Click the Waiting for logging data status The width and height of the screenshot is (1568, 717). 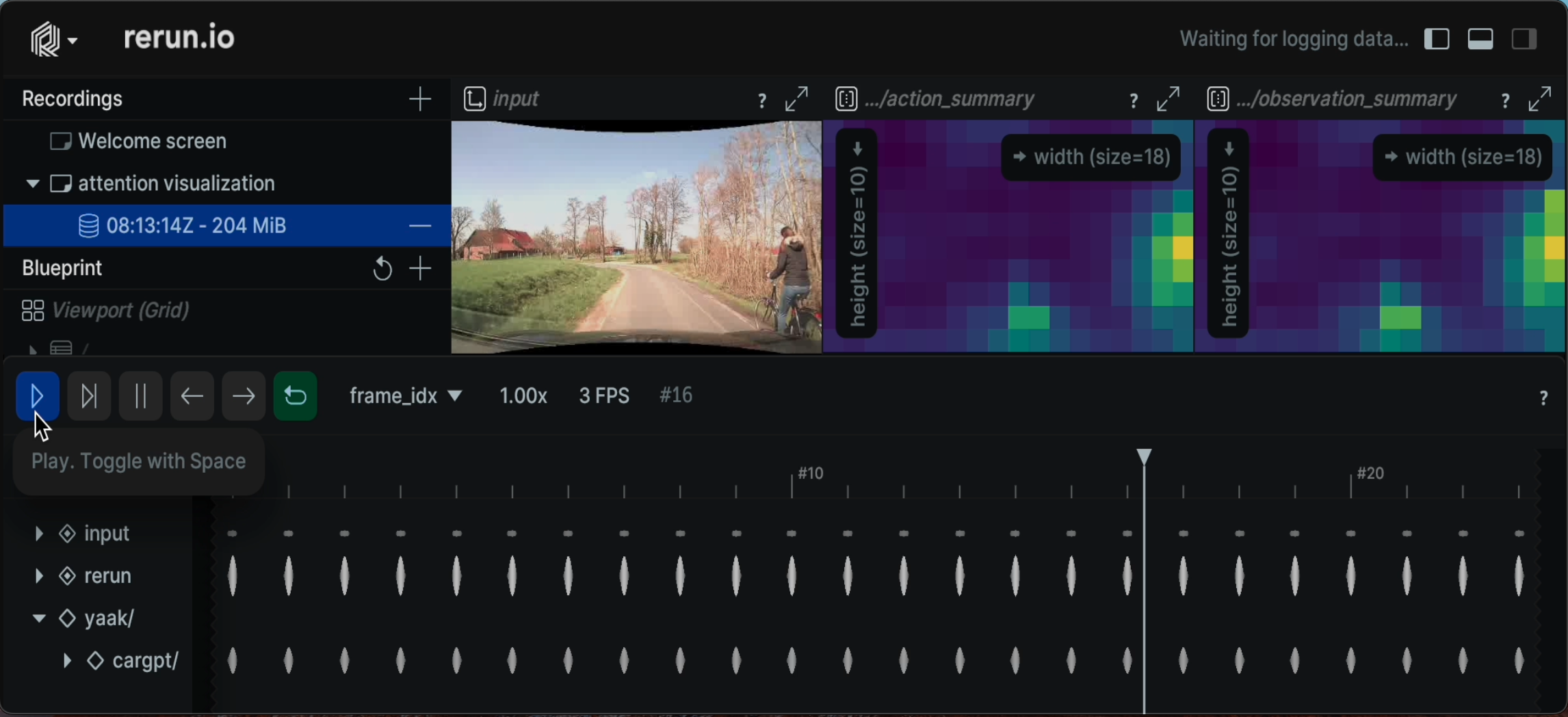click(x=1294, y=40)
